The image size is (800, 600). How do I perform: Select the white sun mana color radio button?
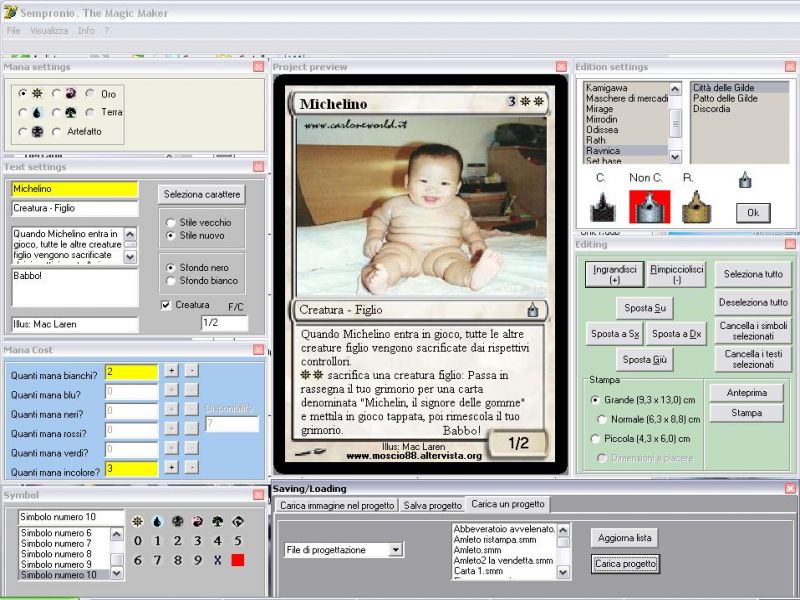[x=22, y=93]
